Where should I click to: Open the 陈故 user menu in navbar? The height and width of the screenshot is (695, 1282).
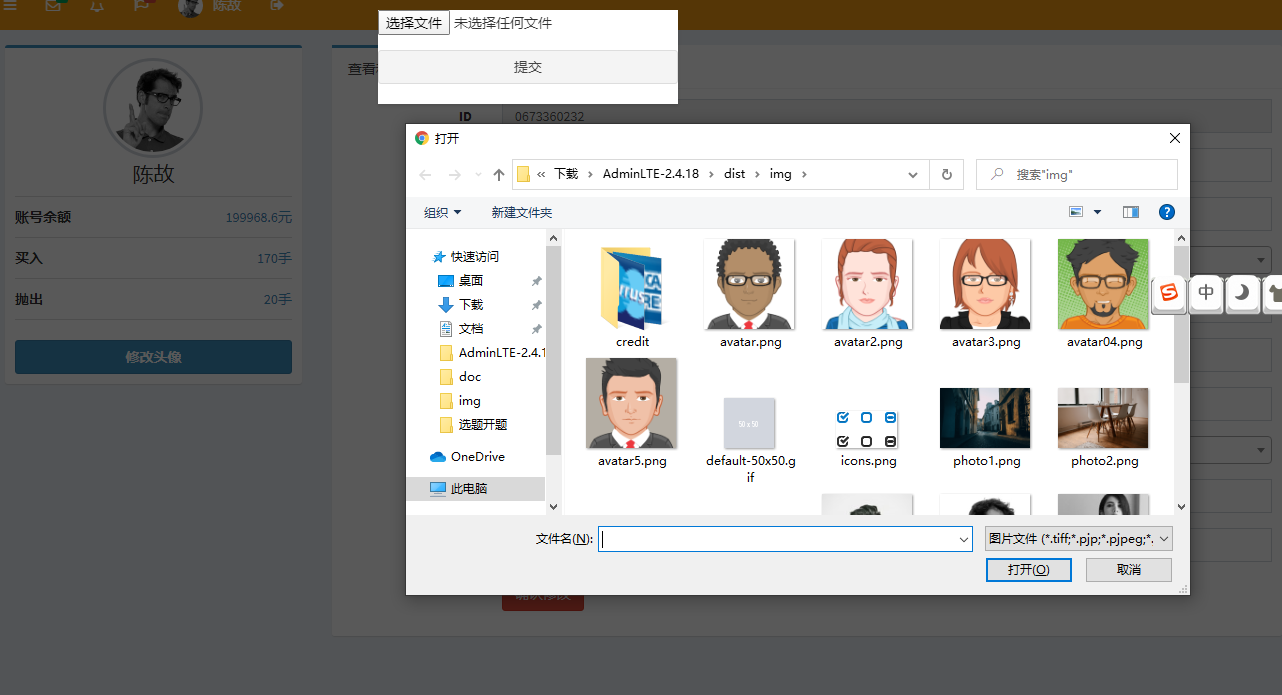(210, 7)
